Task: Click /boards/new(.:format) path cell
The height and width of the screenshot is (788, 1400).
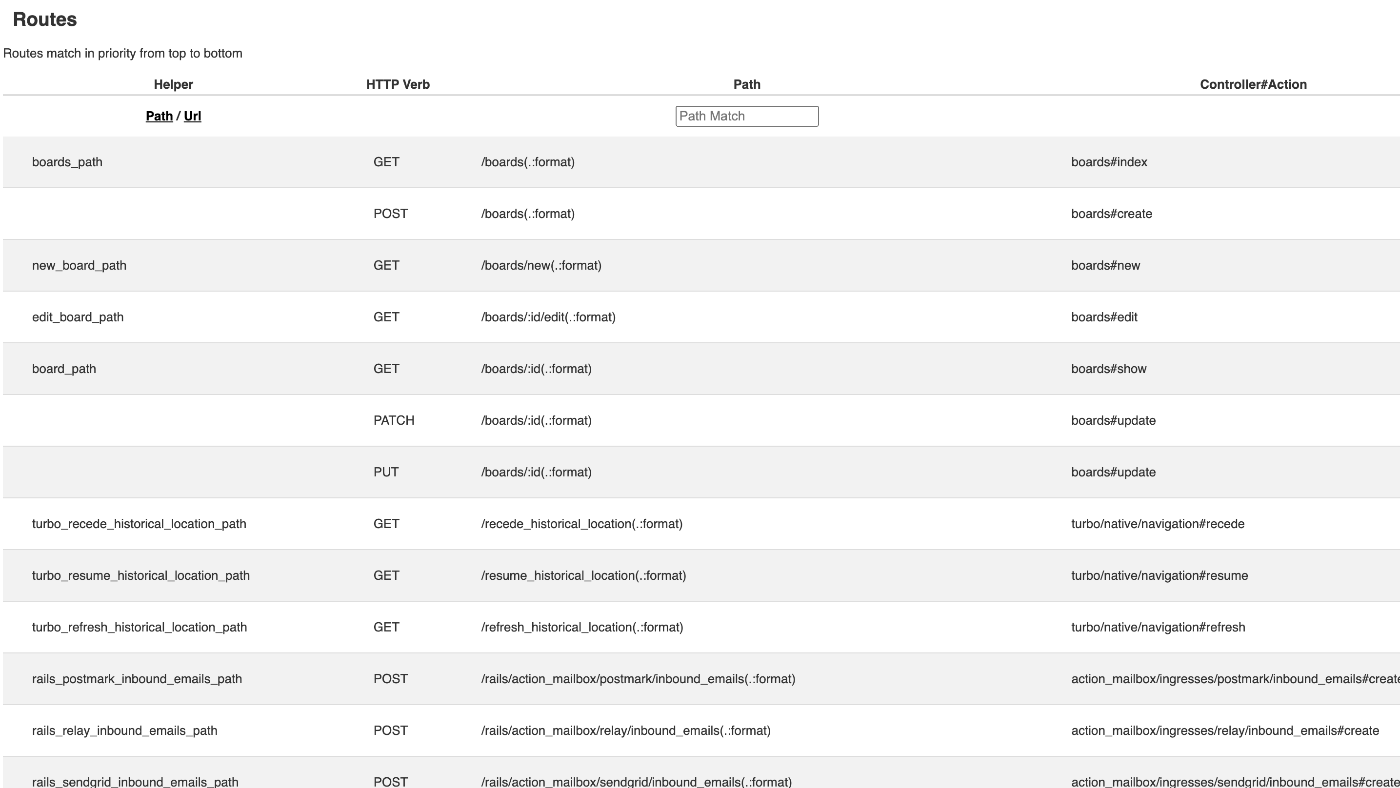Action: 541,265
